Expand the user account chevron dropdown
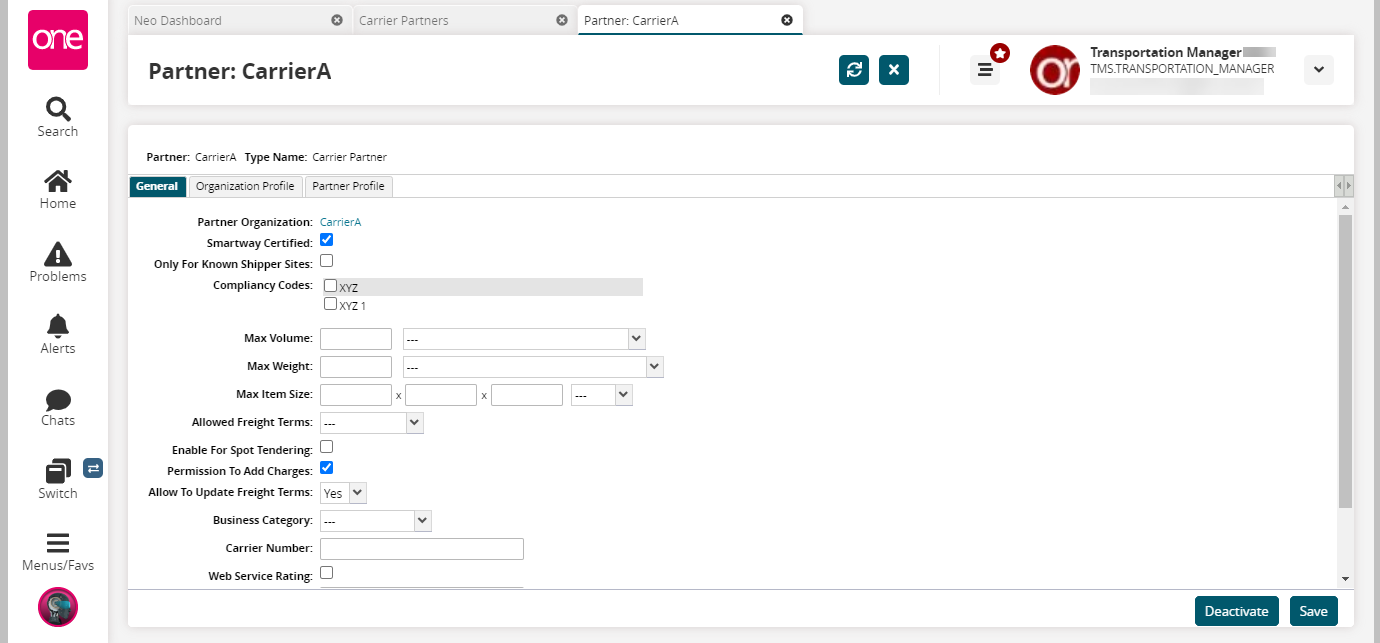Screen dimensions: 1380x643 point(1319,70)
